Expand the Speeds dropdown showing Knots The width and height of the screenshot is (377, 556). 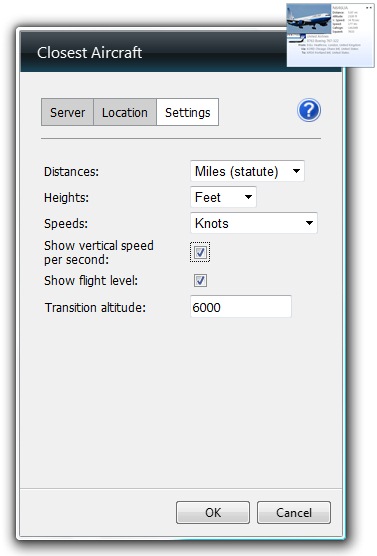tap(254, 223)
